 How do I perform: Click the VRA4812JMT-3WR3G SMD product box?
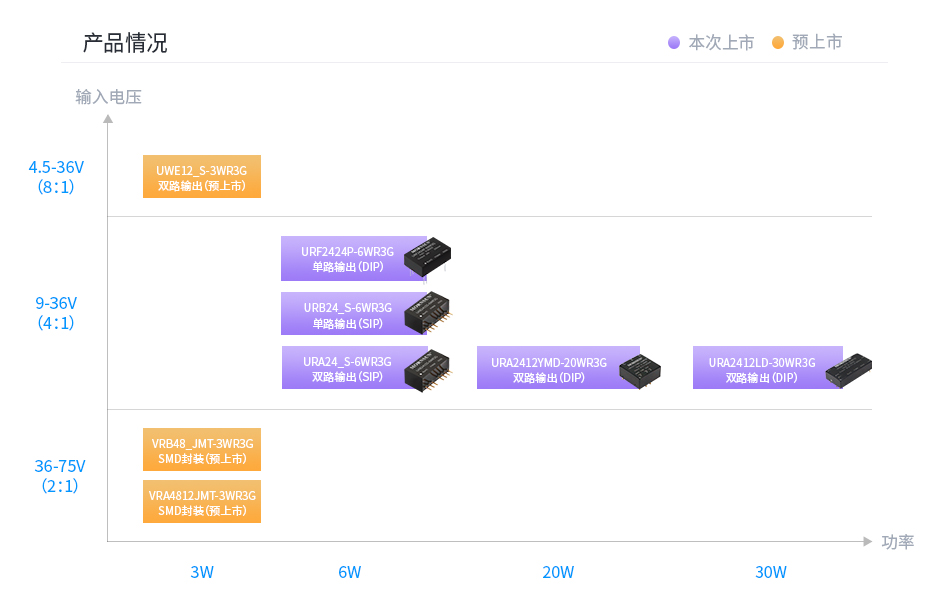[202, 502]
